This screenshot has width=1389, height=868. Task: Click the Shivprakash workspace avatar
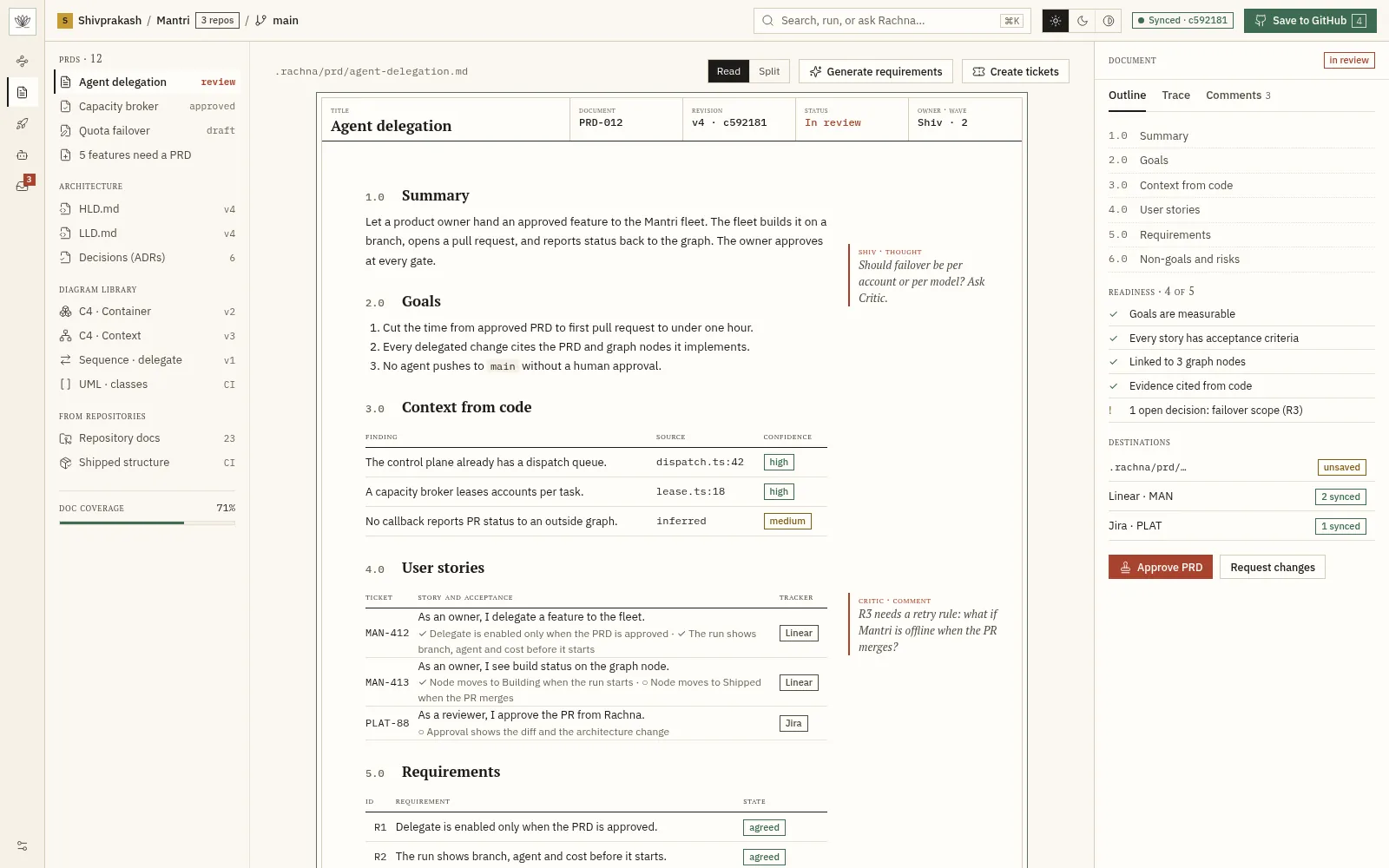pyautogui.click(x=65, y=21)
